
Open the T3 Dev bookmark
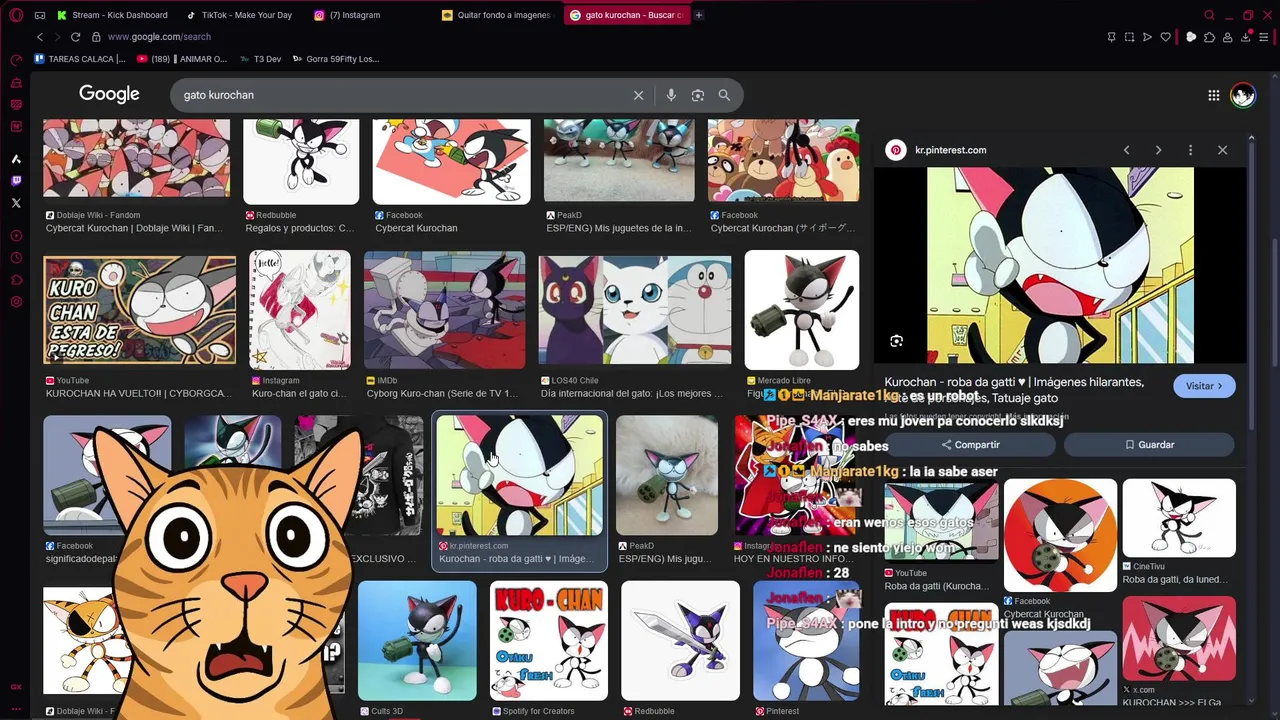(260, 59)
